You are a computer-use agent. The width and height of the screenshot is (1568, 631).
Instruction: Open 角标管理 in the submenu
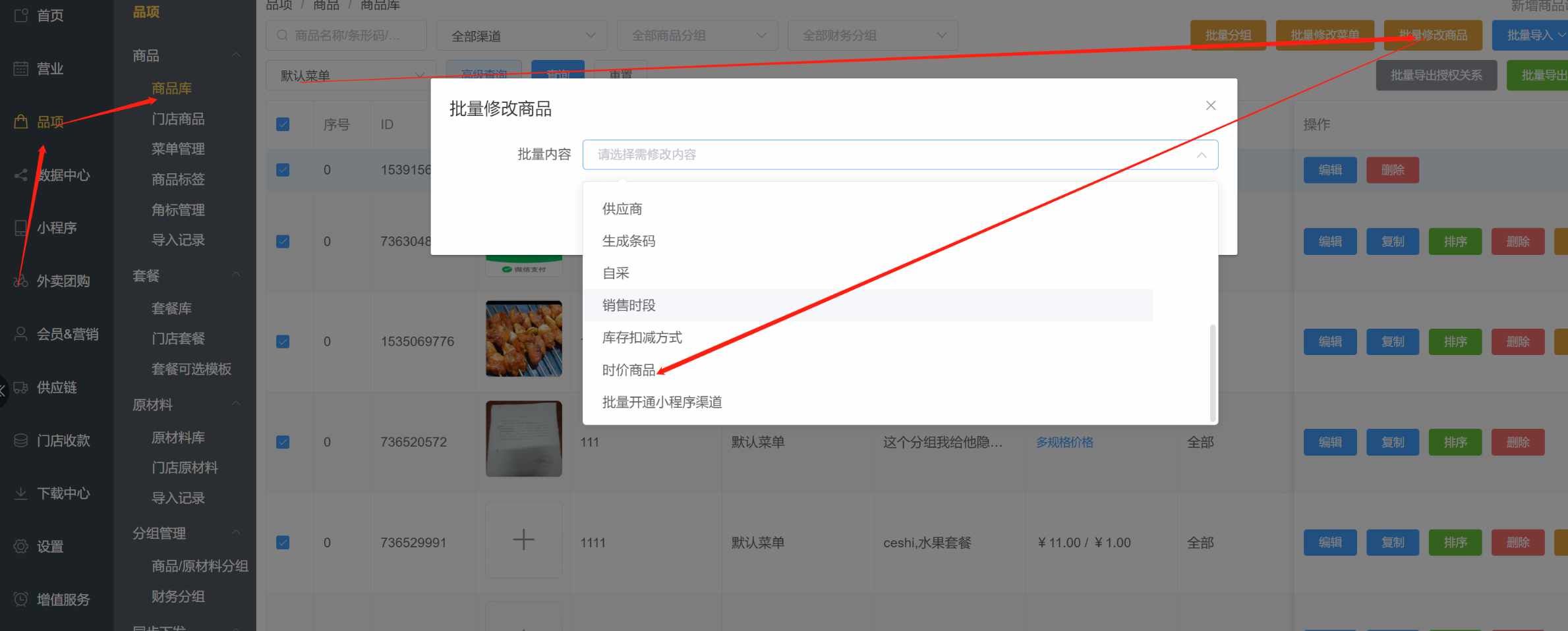(178, 209)
